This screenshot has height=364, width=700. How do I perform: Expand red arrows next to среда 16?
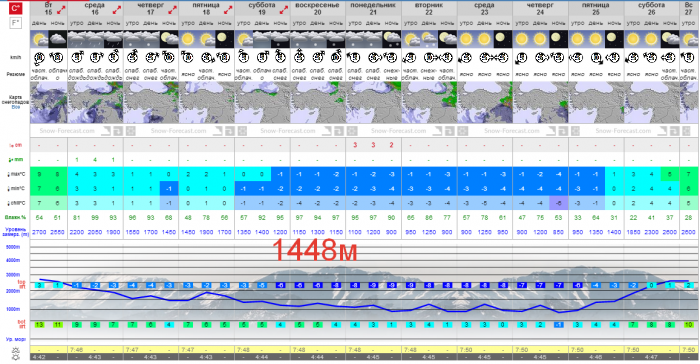[117, 9]
